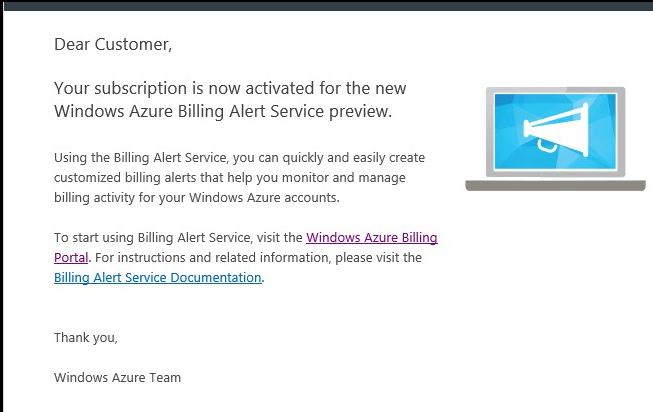The width and height of the screenshot is (653, 412).
Task: Click the word "Portal" in the purple link
Action: click(x=72, y=258)
